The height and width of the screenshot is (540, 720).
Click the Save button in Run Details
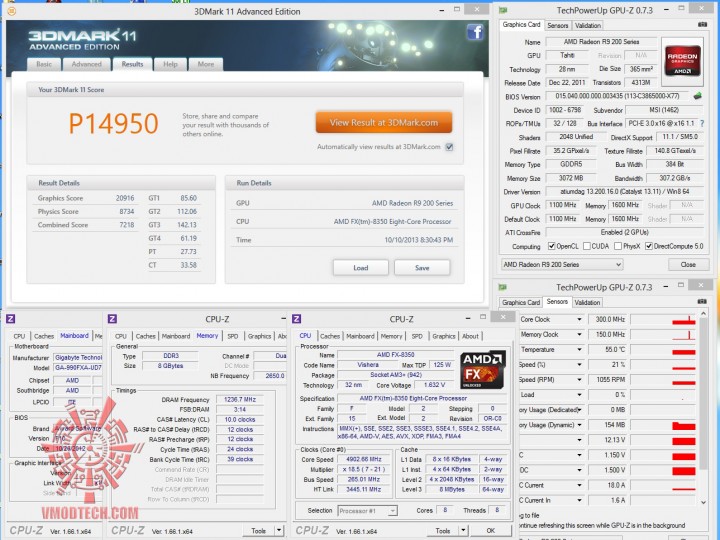point(422,268)
